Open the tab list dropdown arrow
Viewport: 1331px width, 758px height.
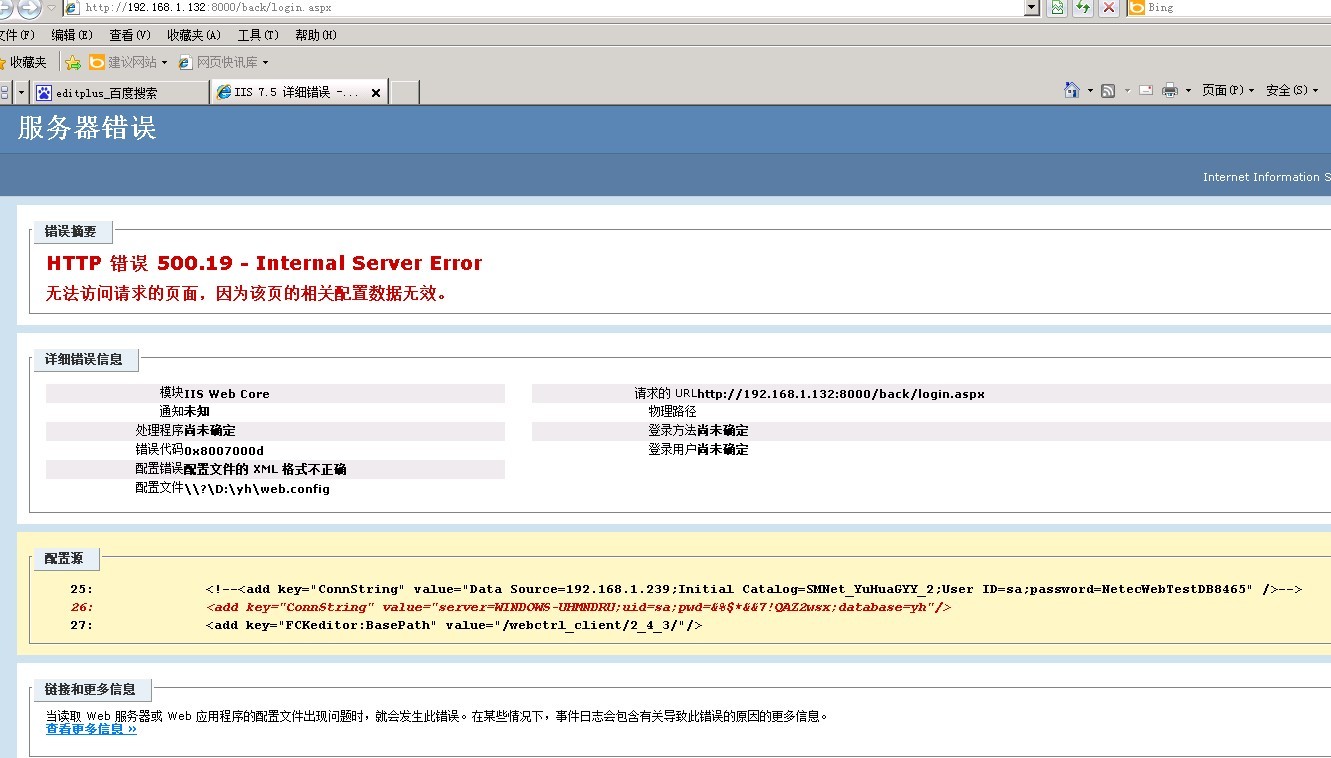point(21,92)
